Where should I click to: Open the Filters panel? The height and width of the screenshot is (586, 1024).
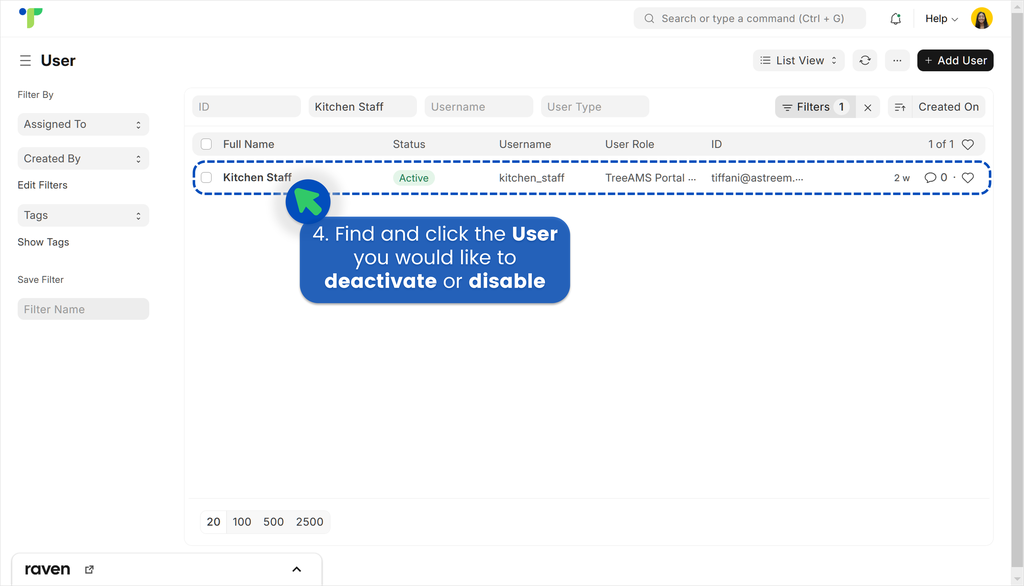[815, 106]
